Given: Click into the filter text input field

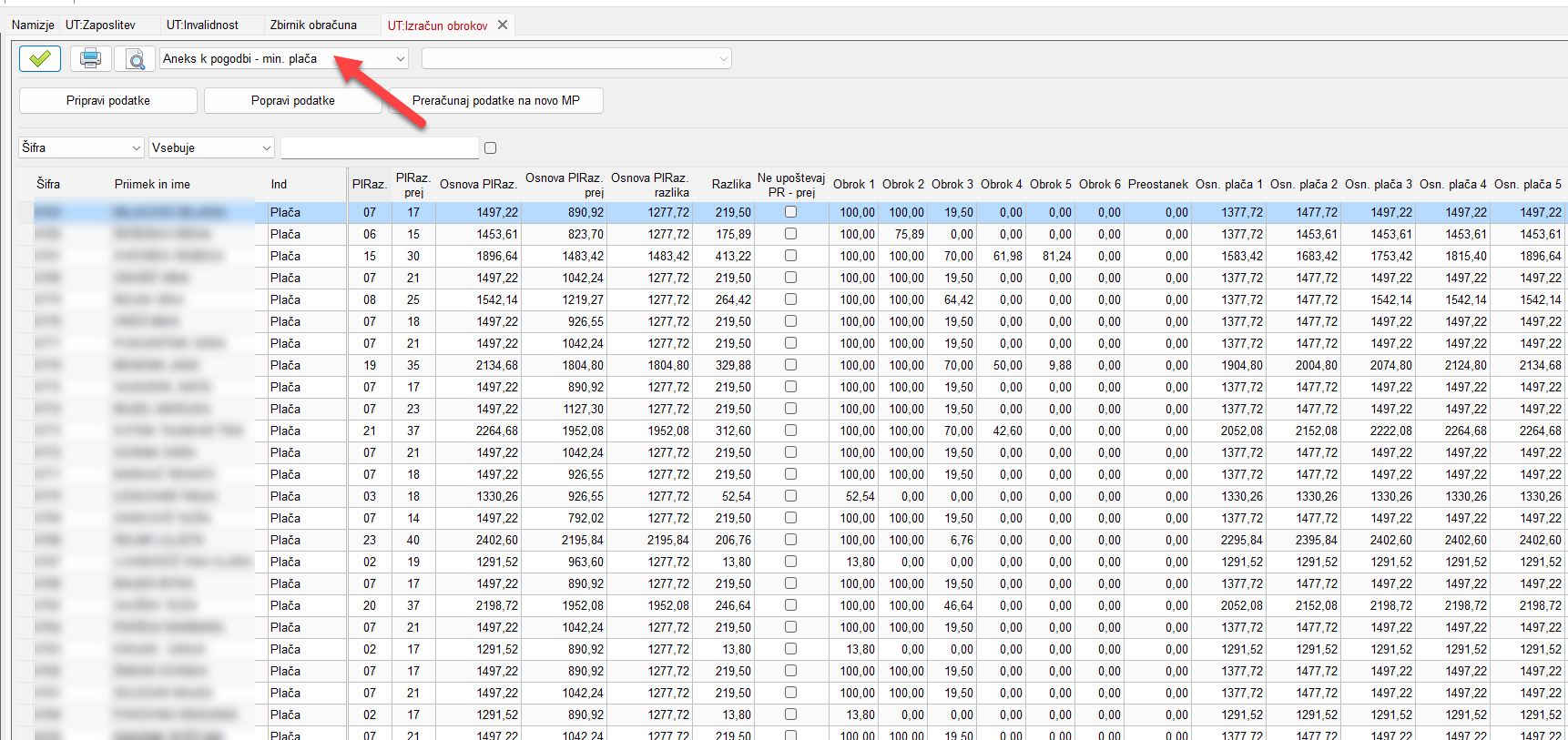Looking at the screenshot, I should (380, 147).
